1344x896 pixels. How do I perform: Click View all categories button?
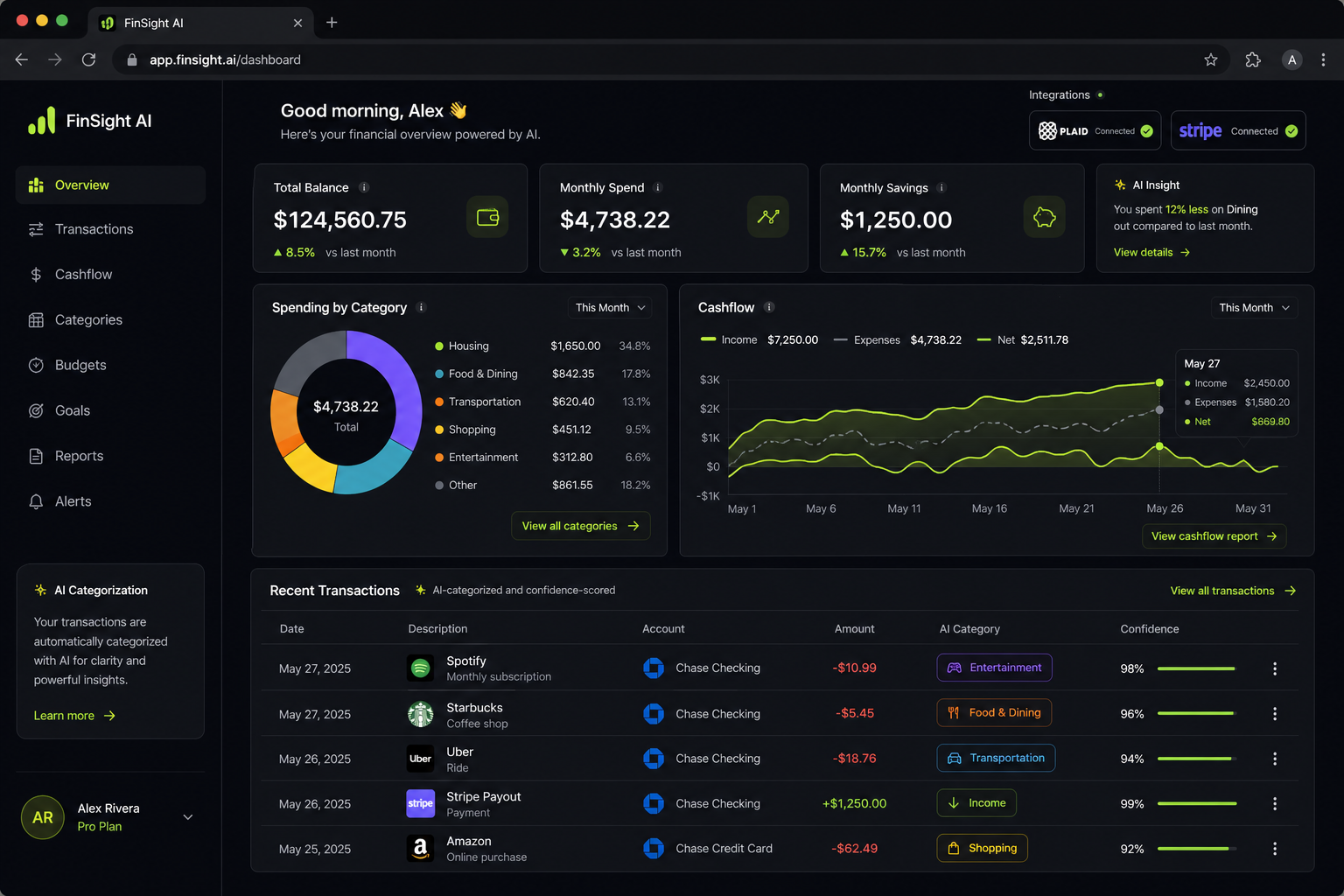581,526
